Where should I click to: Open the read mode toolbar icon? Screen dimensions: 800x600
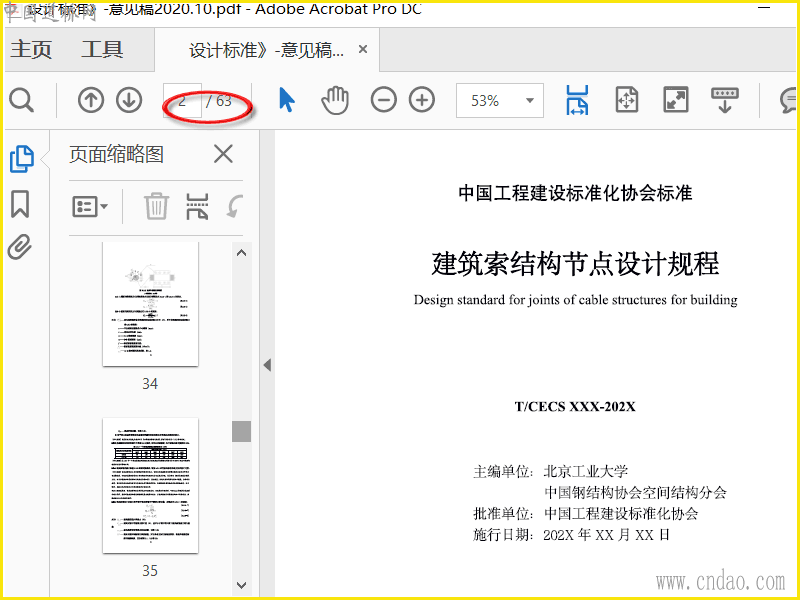click(724, 100)
